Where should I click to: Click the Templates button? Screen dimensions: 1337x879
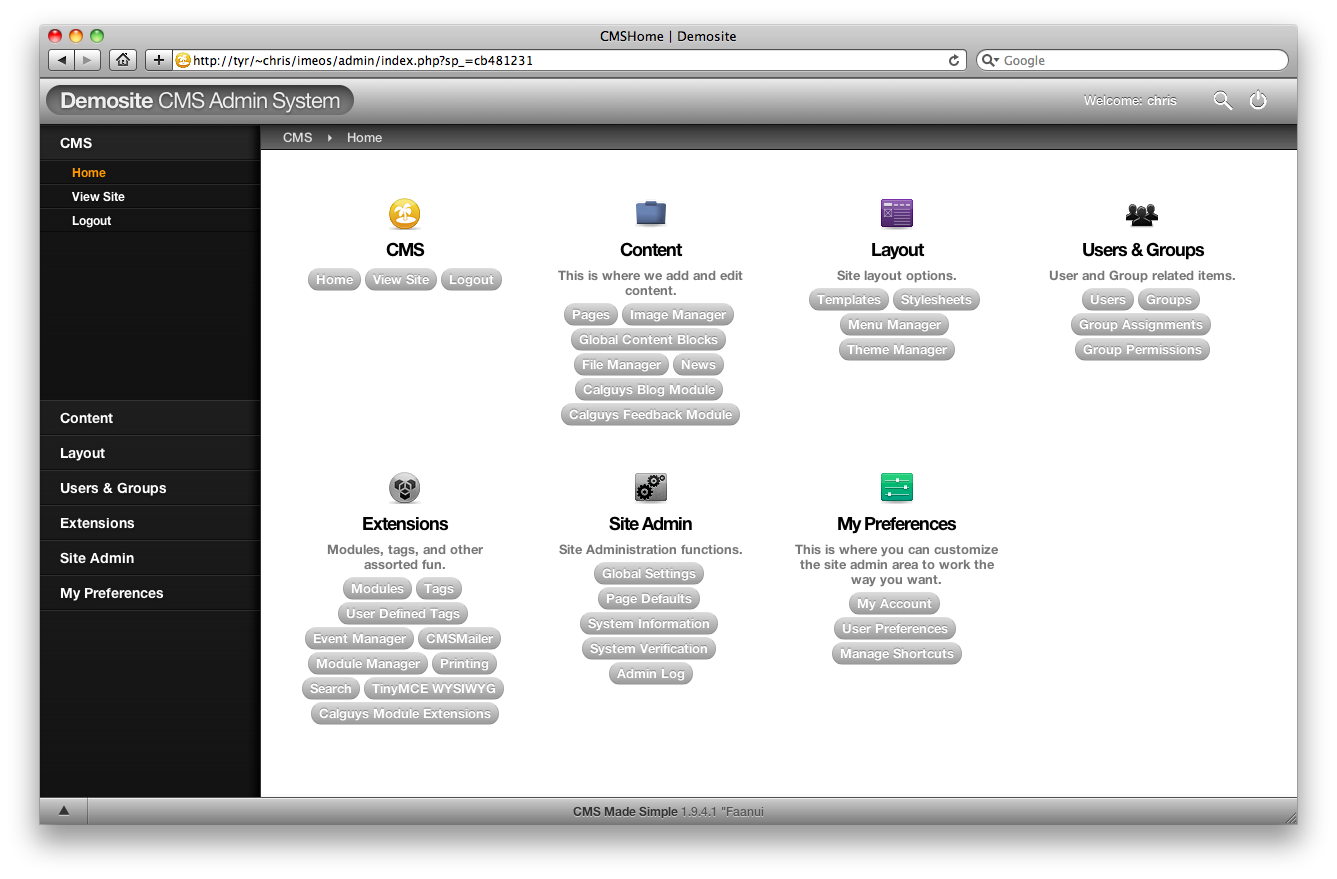849,300
